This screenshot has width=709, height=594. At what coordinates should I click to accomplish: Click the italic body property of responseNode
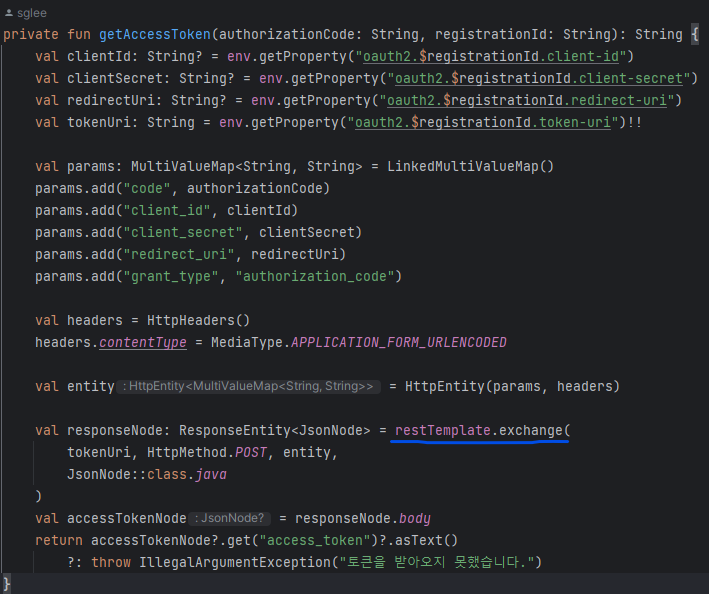coord(415,519)
